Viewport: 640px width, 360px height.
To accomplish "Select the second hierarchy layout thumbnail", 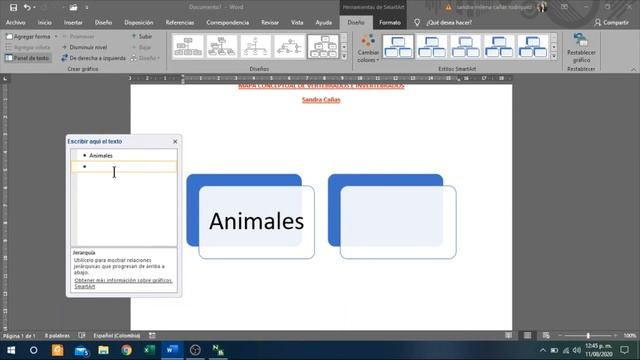I will pyautogui.click(x=222, y=47).
